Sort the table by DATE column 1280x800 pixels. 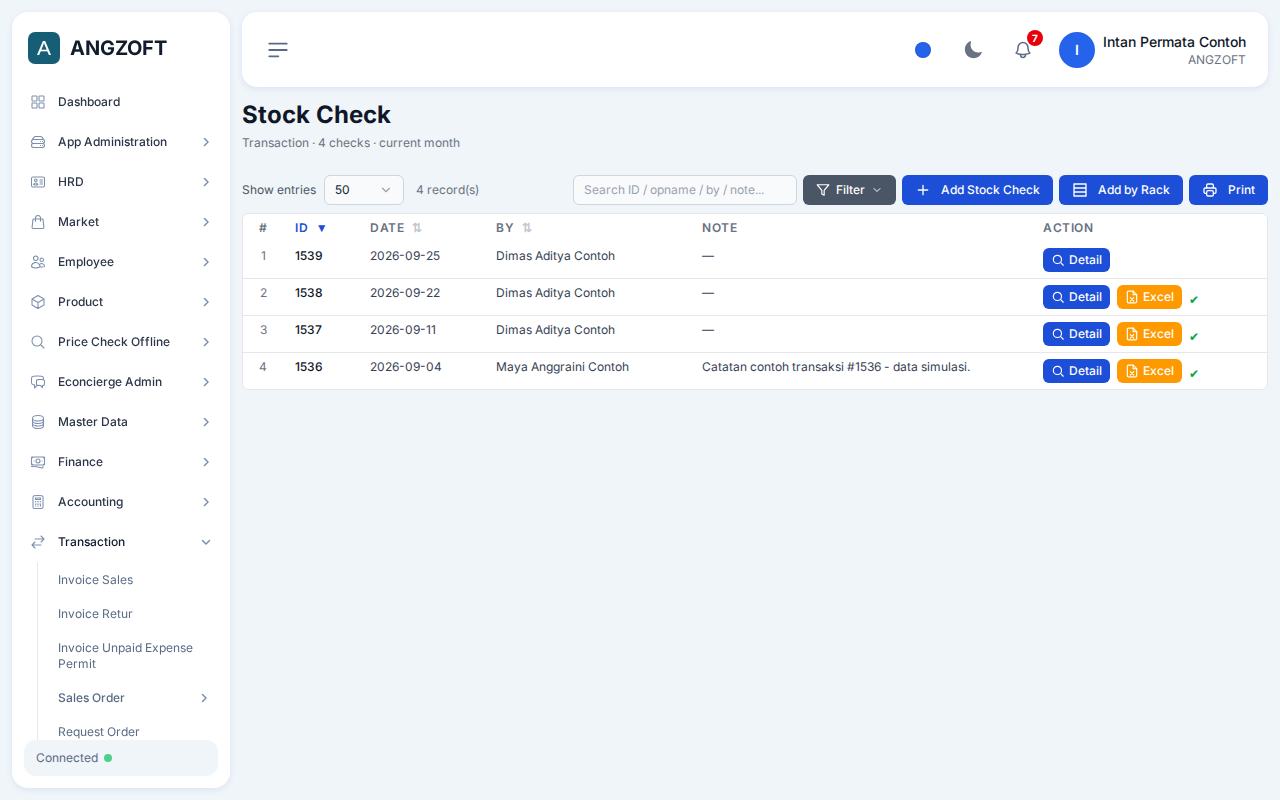click(396, 228)
